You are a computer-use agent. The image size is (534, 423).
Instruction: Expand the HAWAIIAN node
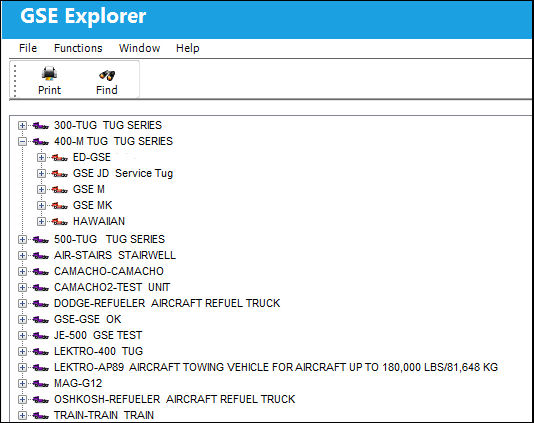coord(41,222)
